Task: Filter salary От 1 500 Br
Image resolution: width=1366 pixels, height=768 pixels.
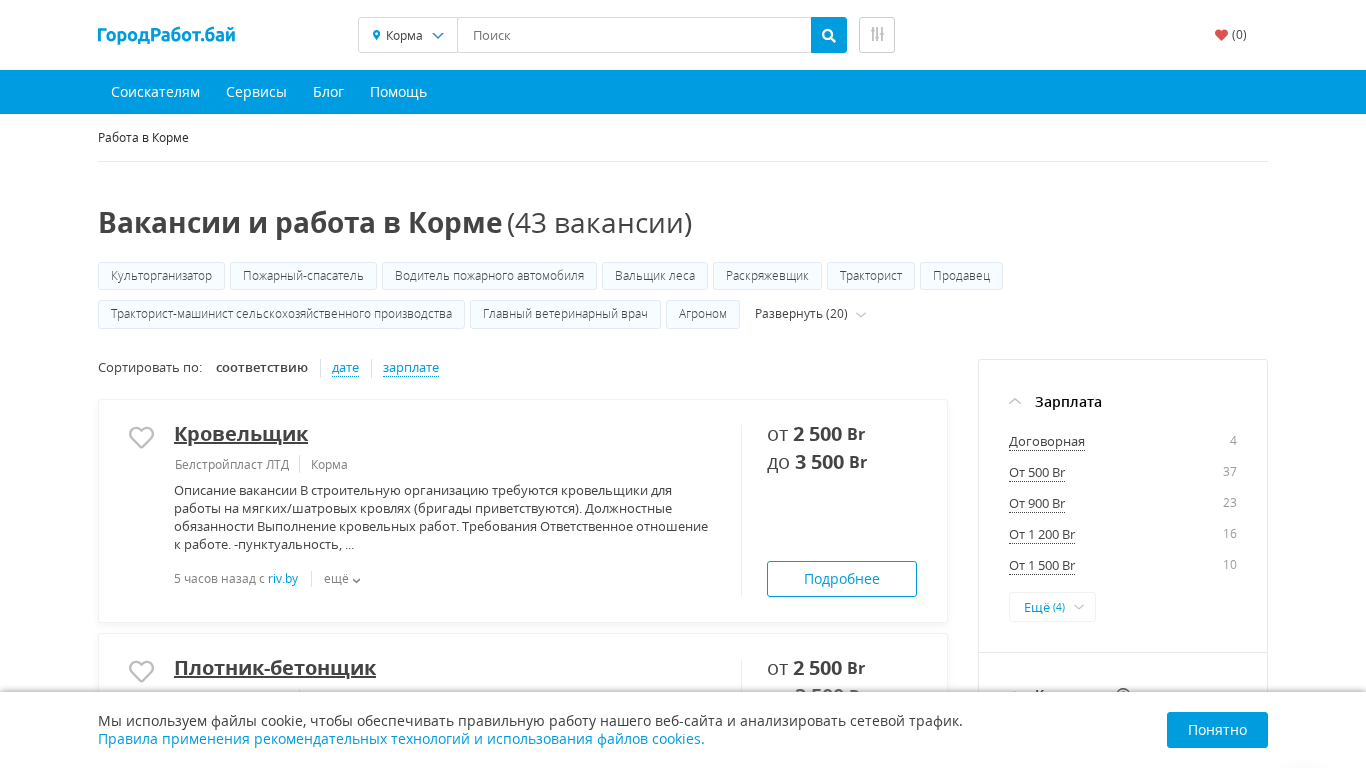Action: click(1042, 566)
